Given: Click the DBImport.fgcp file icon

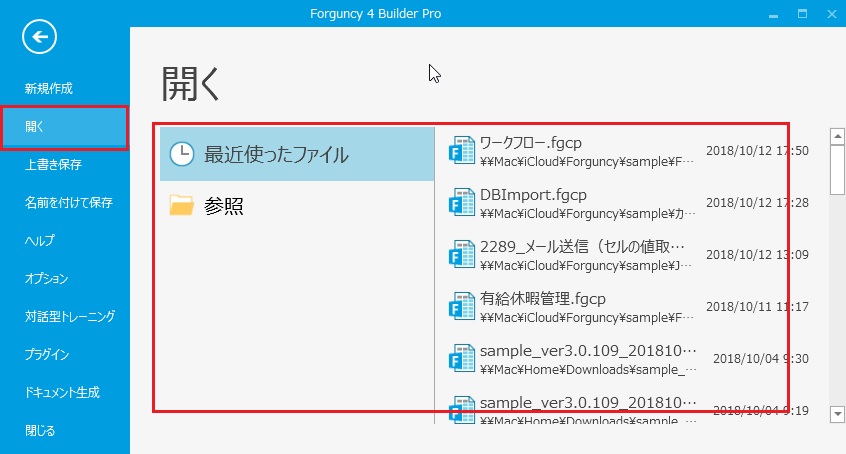Looking at the screenshot, I should (461, 201).
